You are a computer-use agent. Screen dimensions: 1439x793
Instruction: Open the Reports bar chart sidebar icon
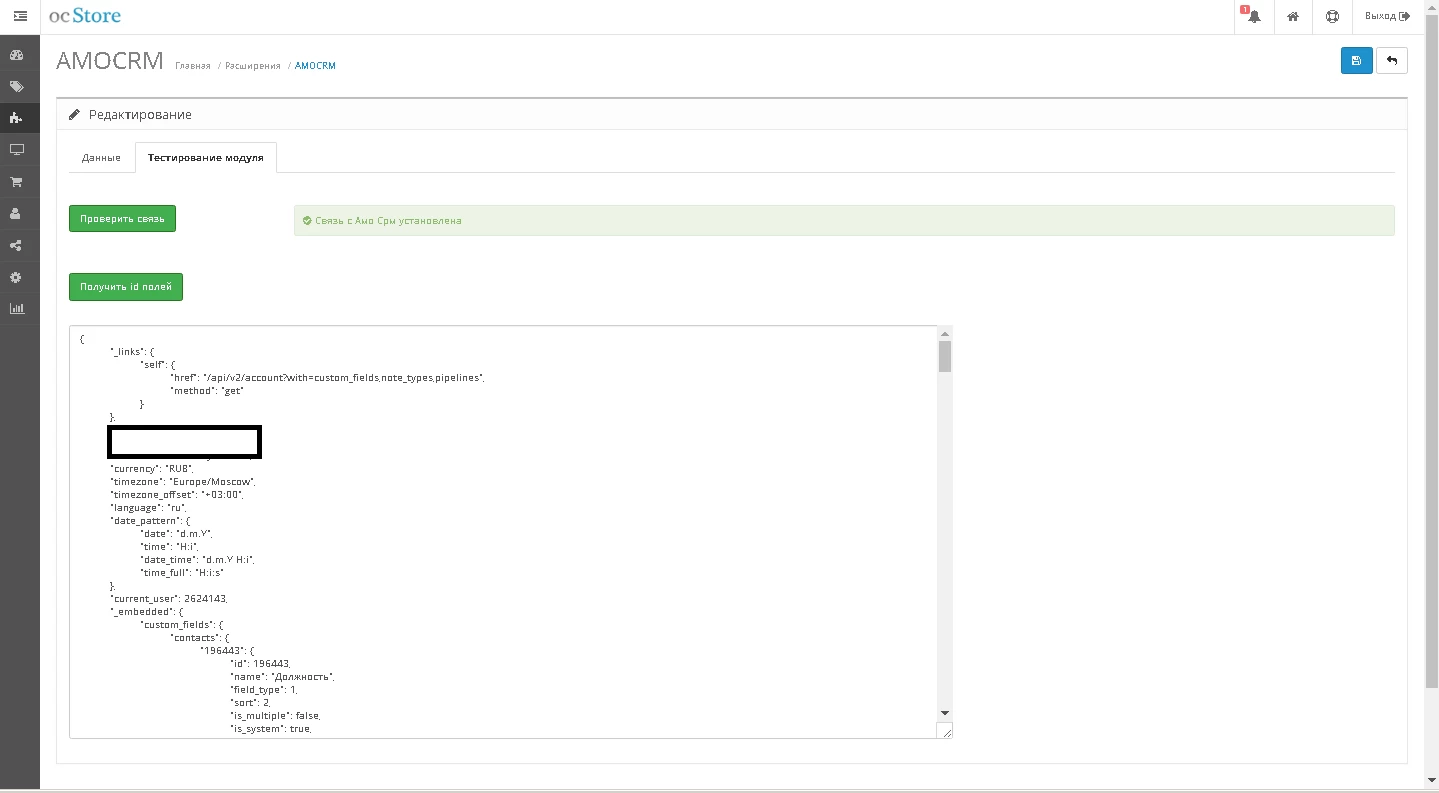(x=16, y=309)
